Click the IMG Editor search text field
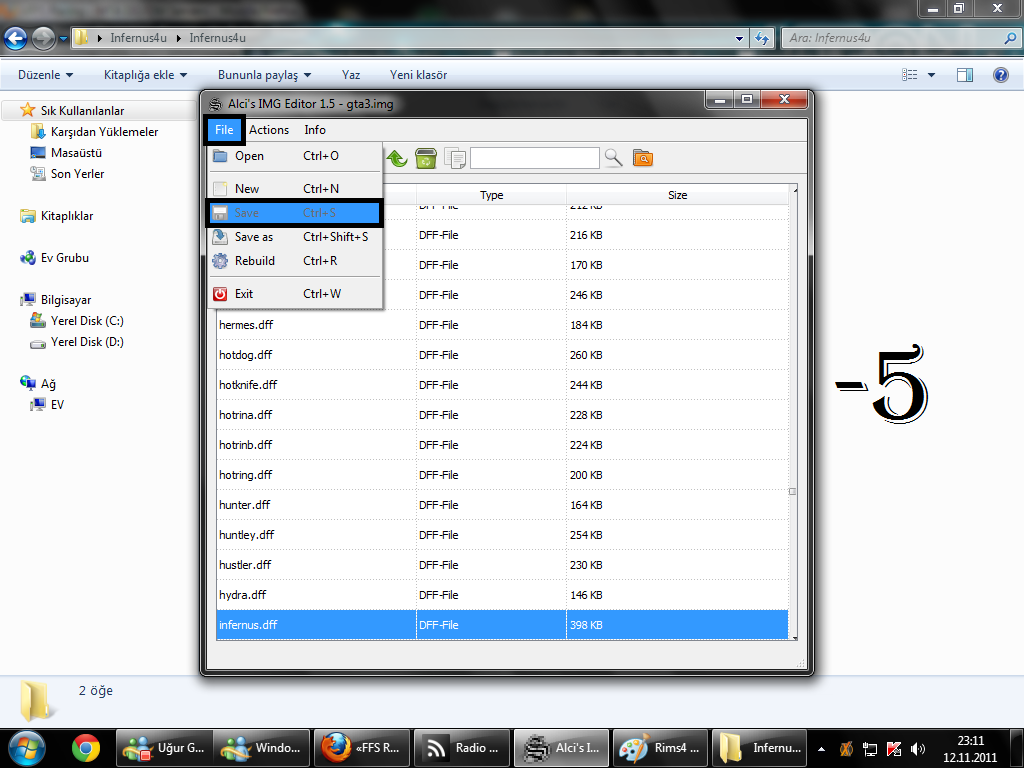Viewport: 1024px width, 768px height. pyautogui.click(x=535, y=158)
